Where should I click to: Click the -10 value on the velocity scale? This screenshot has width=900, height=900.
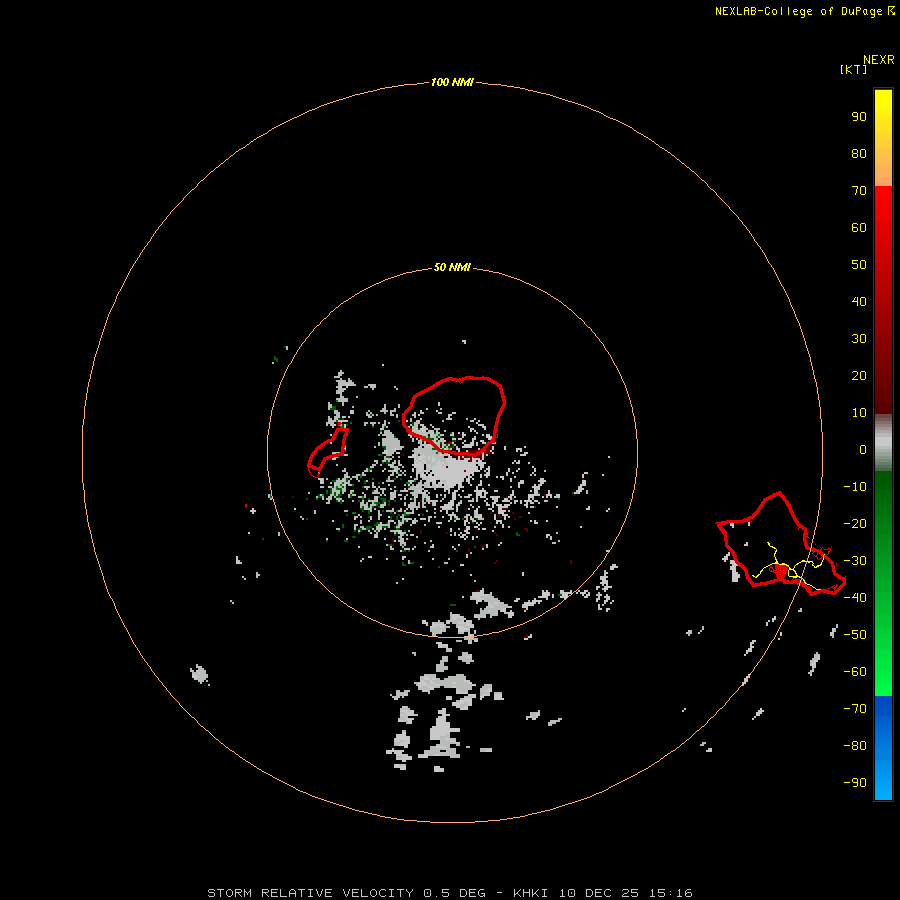tap(855, 487)
